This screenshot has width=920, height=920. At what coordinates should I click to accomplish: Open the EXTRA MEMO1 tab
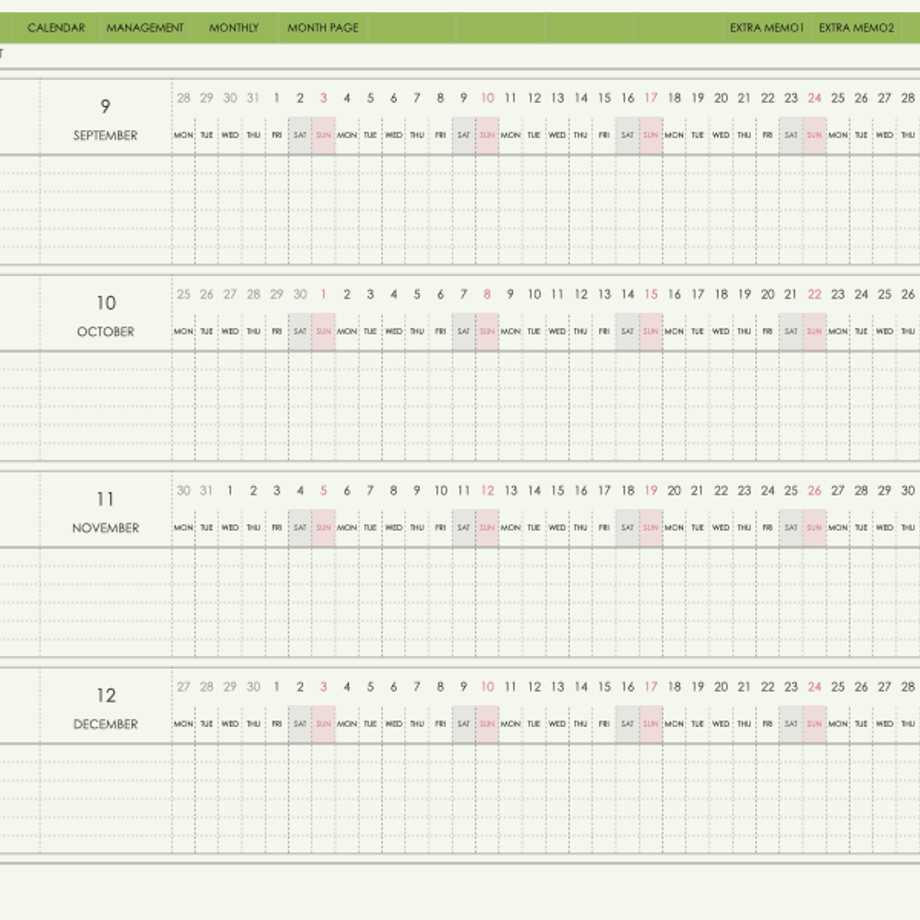[766, 28]
